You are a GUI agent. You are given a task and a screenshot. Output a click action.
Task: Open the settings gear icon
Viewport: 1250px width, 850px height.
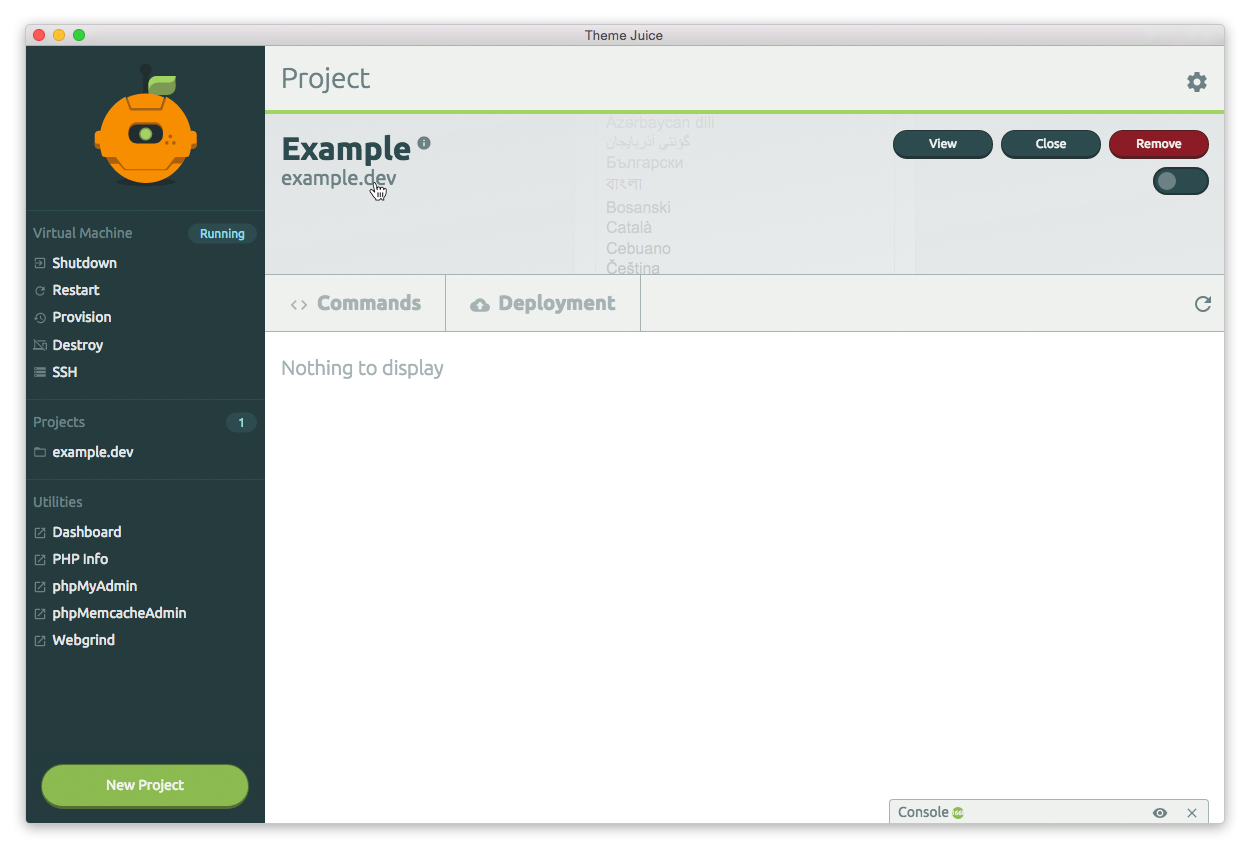[1197, 82]
